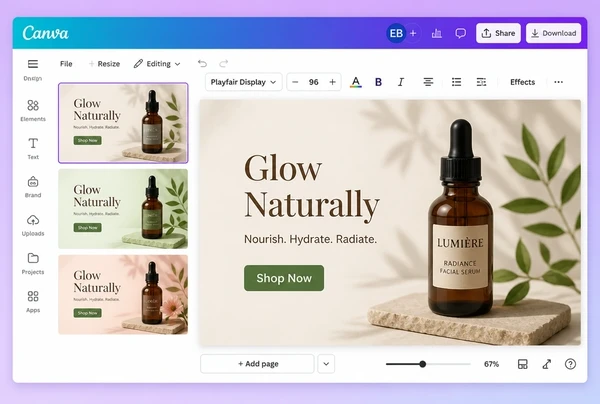Click the Add page button

(x=257, y=364)
